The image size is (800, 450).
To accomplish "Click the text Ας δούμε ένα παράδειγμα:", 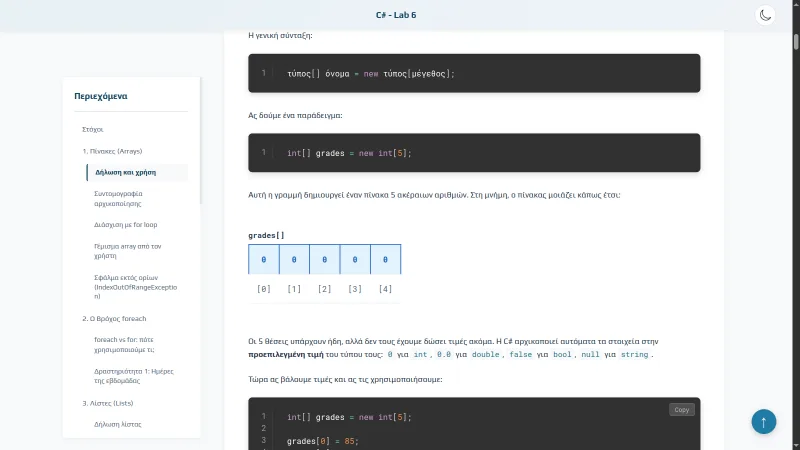I will pyautogui.click(x=295, y=115).
